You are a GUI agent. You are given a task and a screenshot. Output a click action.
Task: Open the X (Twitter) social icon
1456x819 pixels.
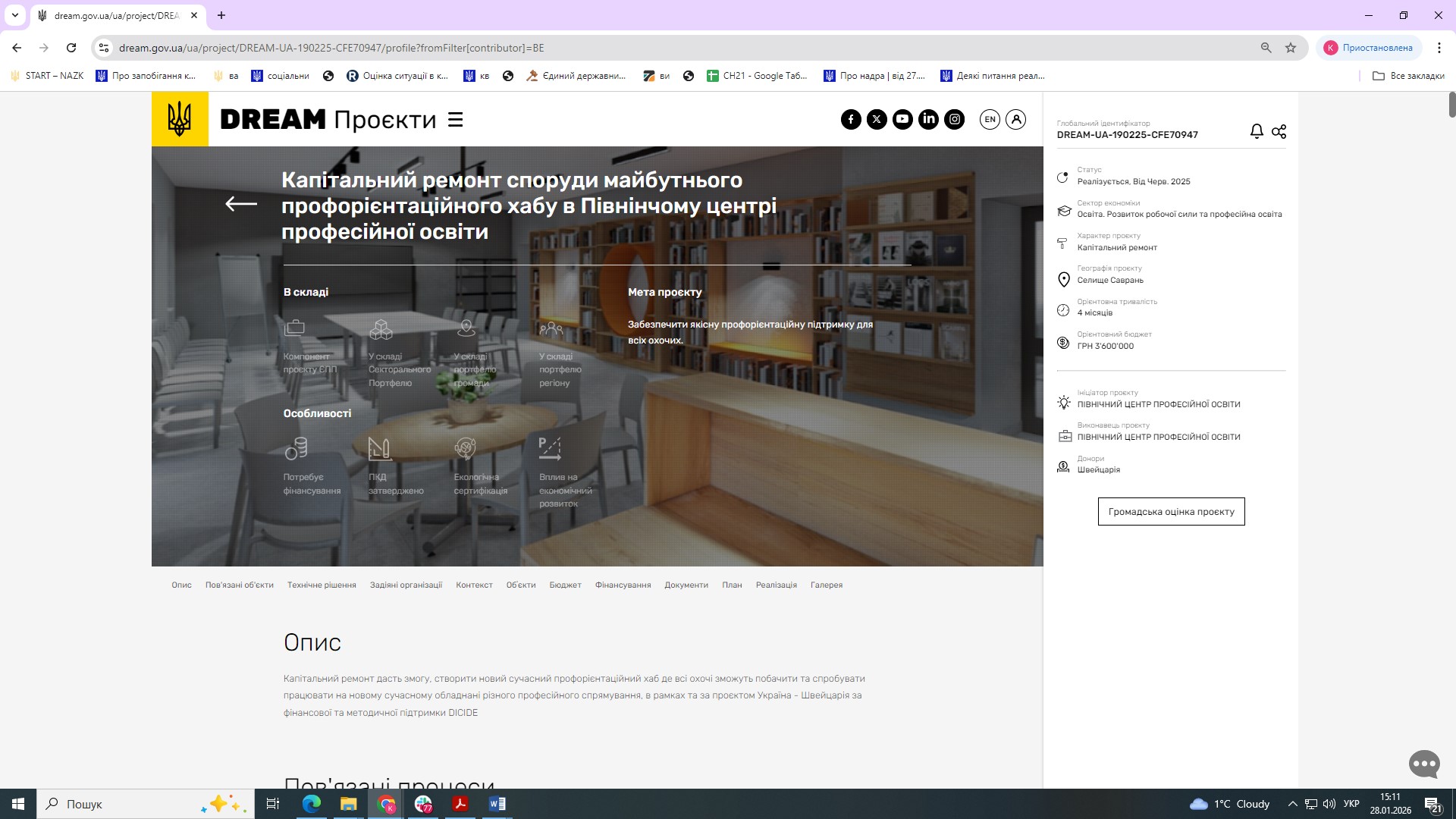[x=877, y=119]
